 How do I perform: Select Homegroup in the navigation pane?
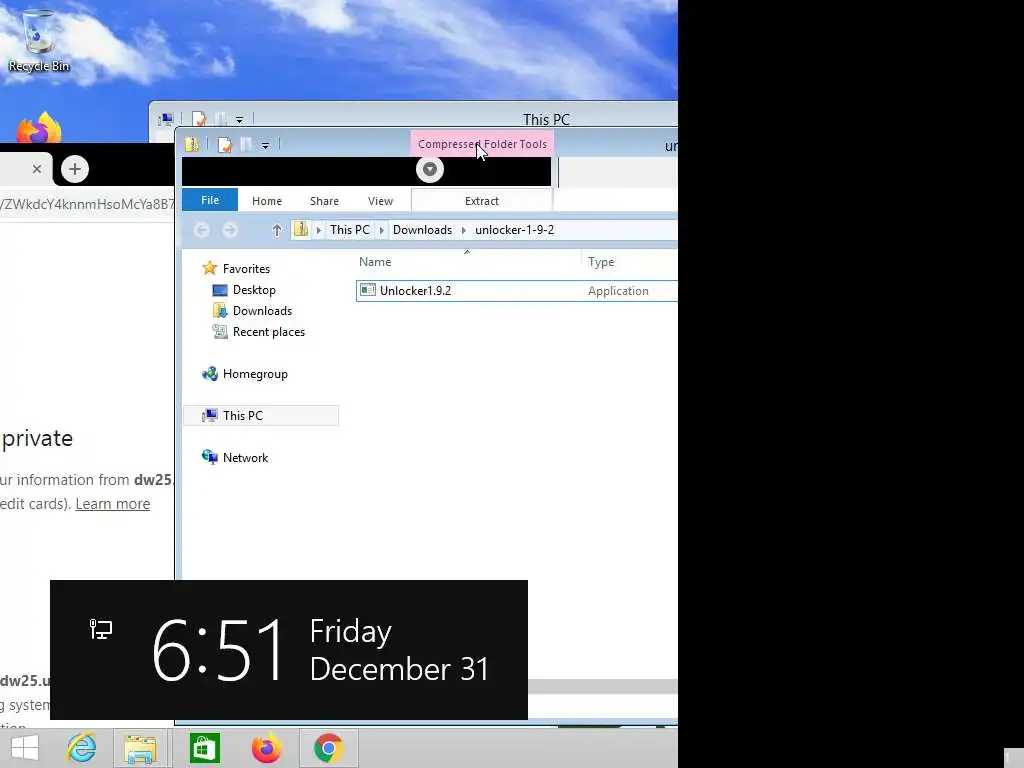coord(255,374)
